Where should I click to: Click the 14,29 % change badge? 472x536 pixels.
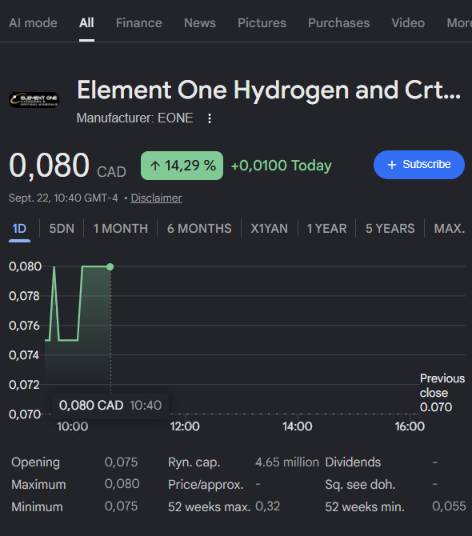182,165
